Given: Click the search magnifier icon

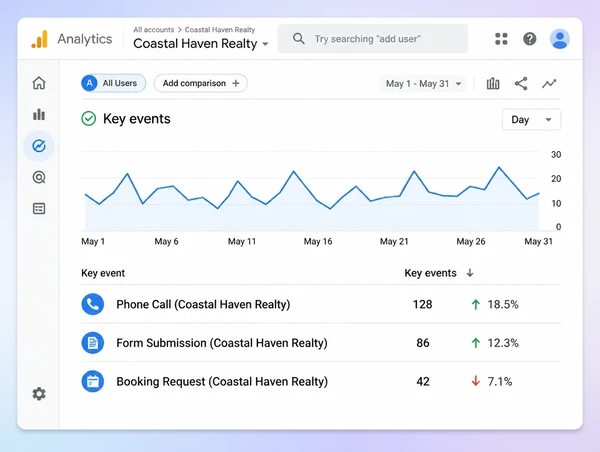Looking at the screenshot, I should point(299,39).
